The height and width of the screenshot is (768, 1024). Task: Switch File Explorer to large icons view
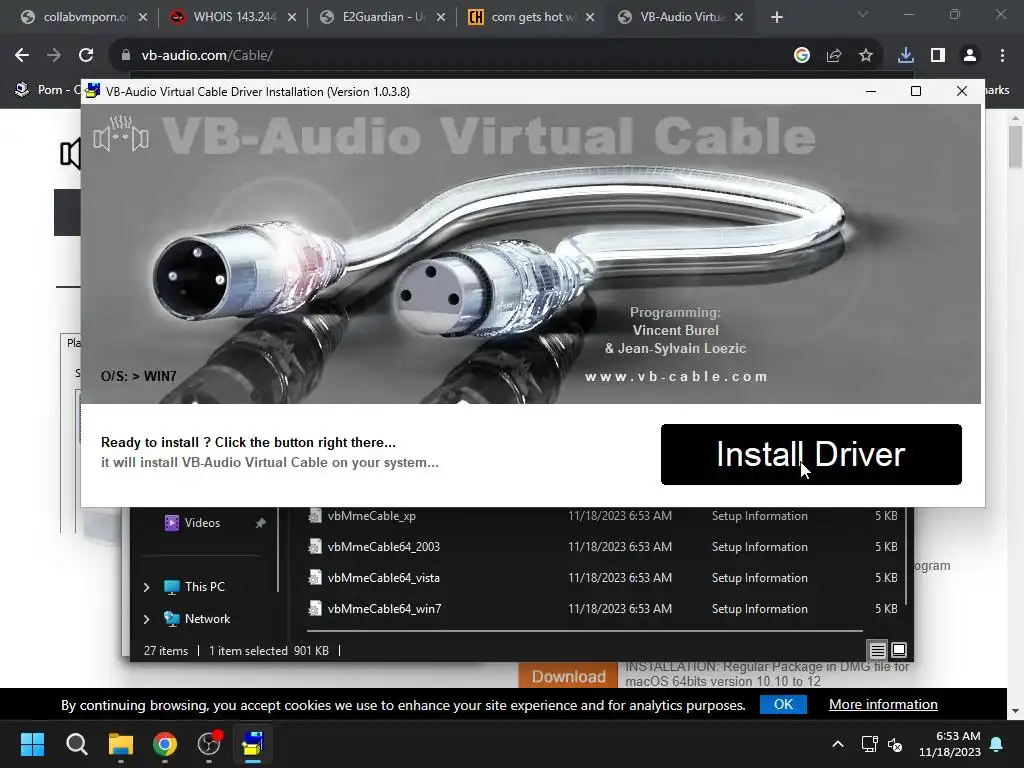(899, 650)
